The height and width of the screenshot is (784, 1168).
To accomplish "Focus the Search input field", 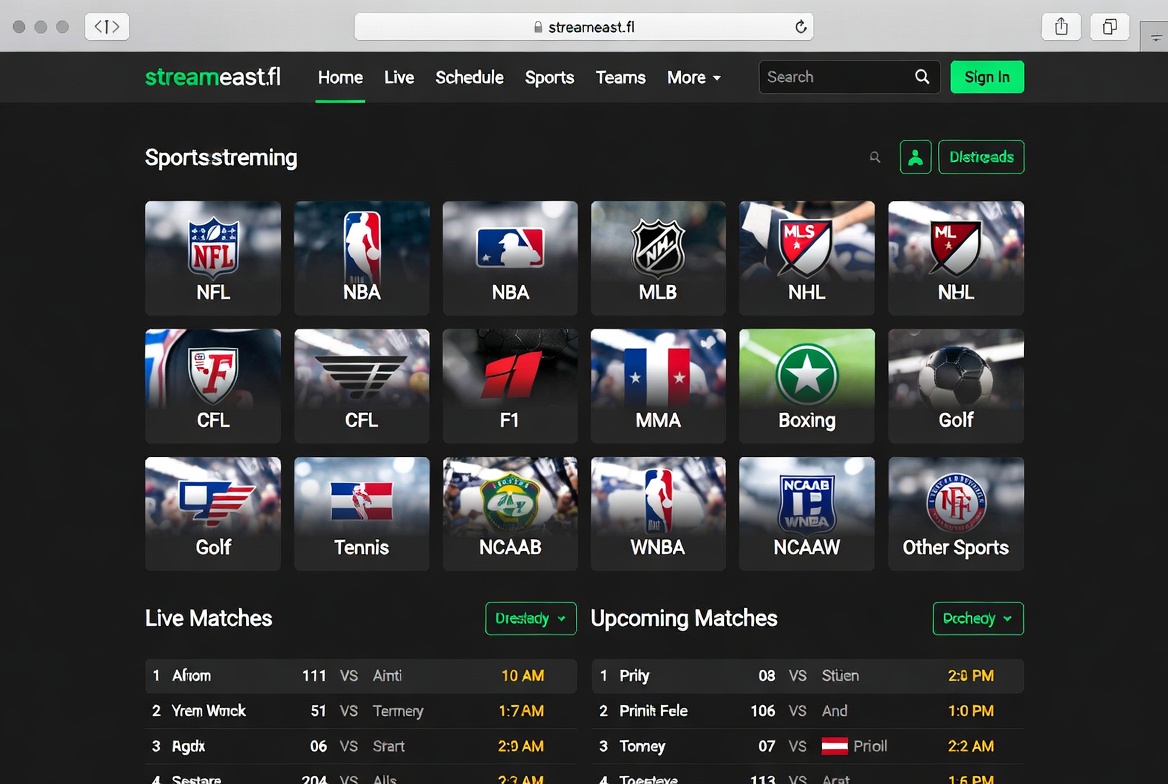I will (835, 77).
